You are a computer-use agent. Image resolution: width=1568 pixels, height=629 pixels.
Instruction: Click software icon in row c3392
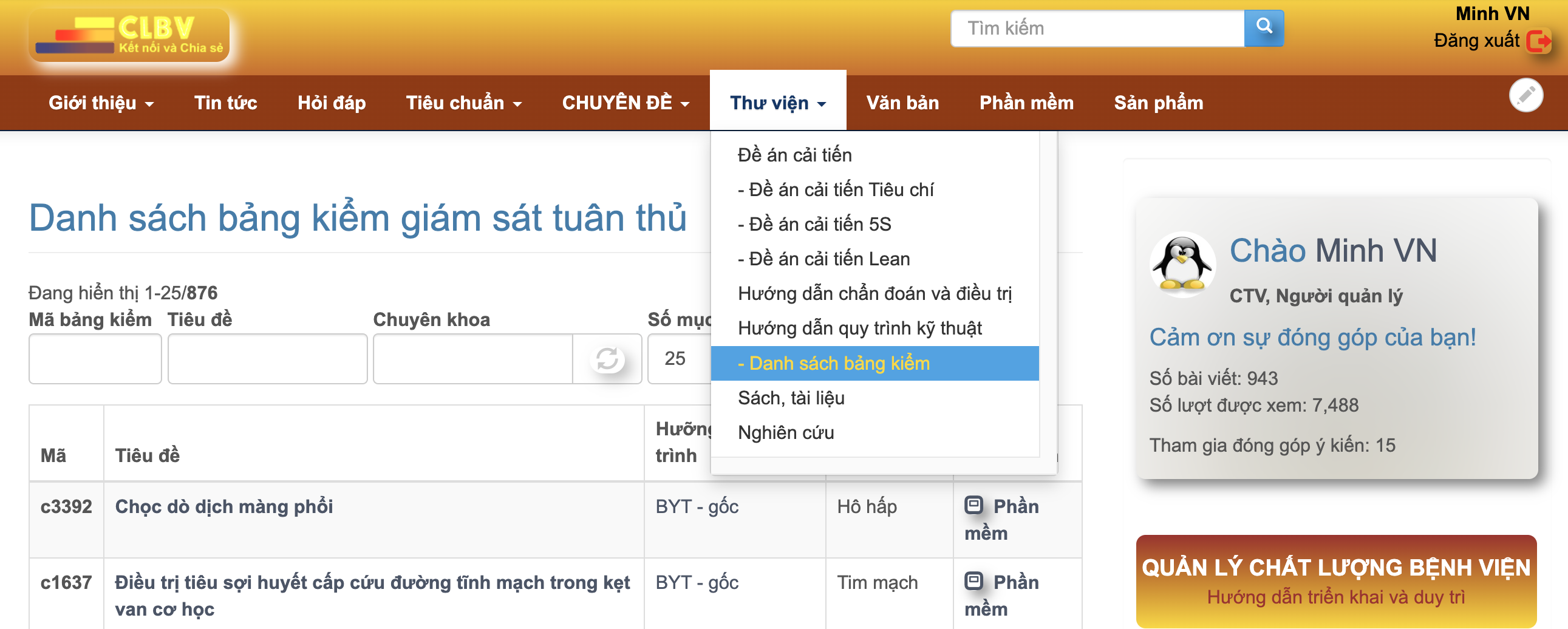(x=974, y=505)
